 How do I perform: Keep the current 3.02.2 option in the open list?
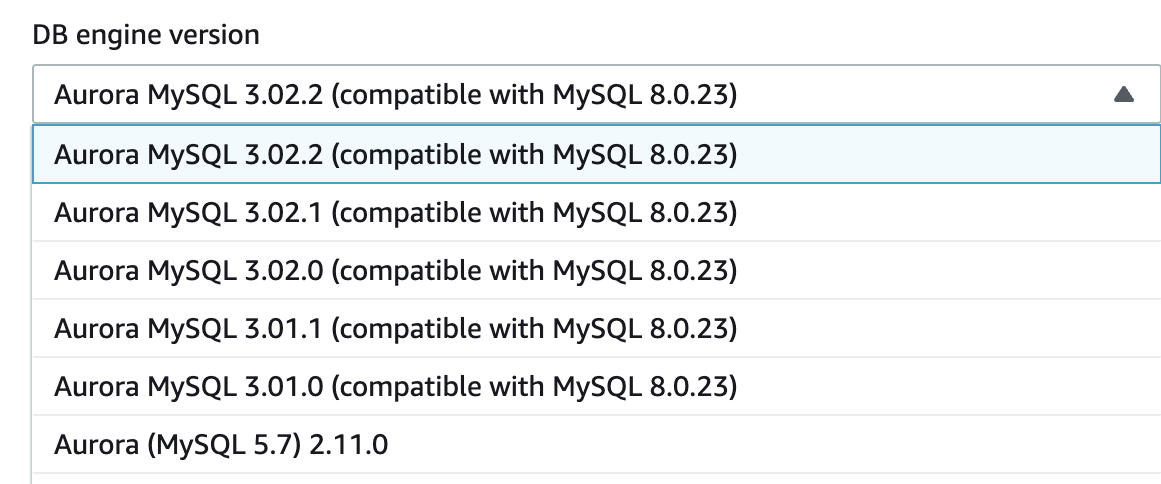(396, 155)
